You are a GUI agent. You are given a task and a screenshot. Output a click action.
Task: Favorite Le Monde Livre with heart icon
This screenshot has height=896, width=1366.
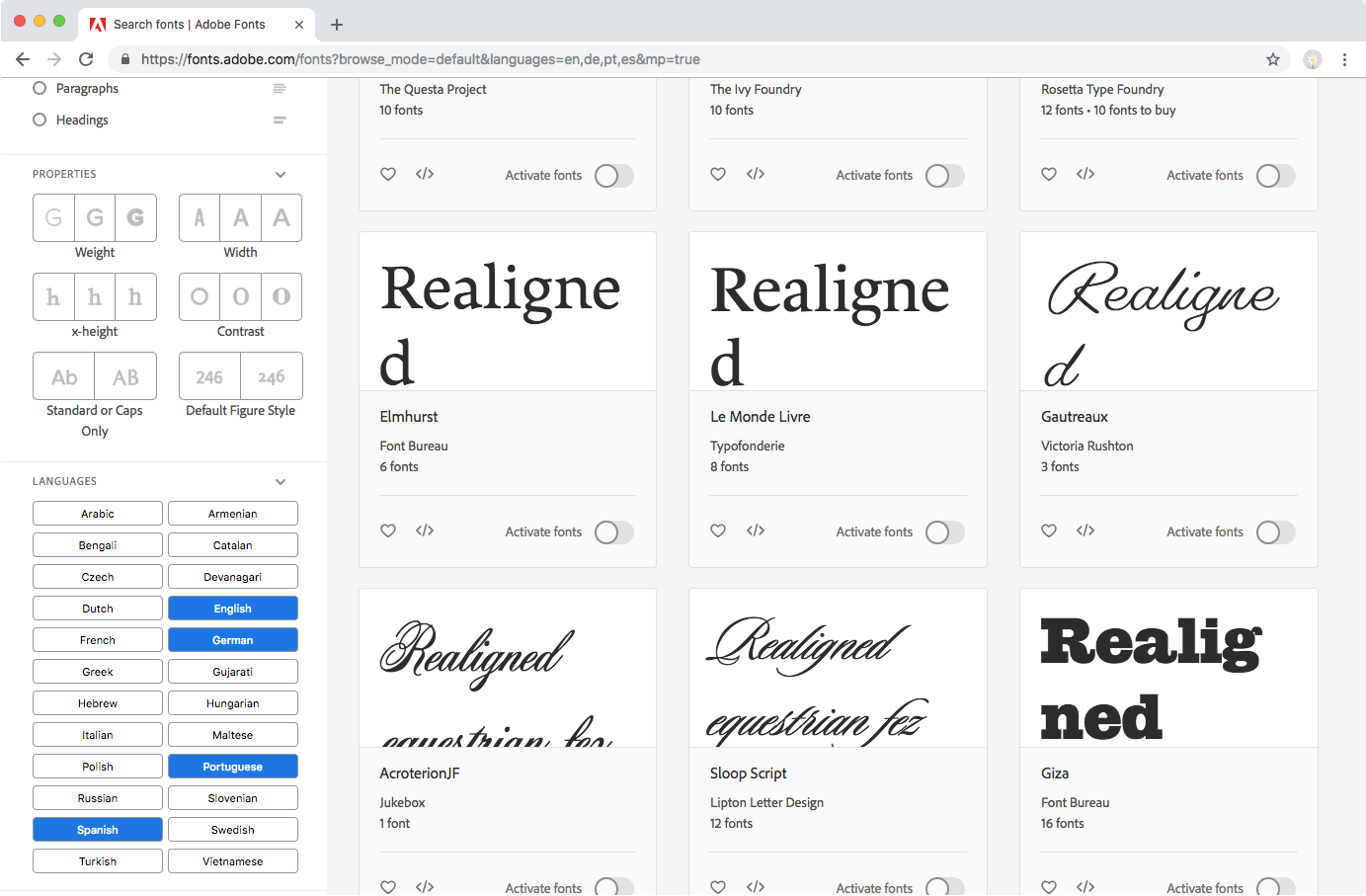pyautogui.click(x=718, y=530)
